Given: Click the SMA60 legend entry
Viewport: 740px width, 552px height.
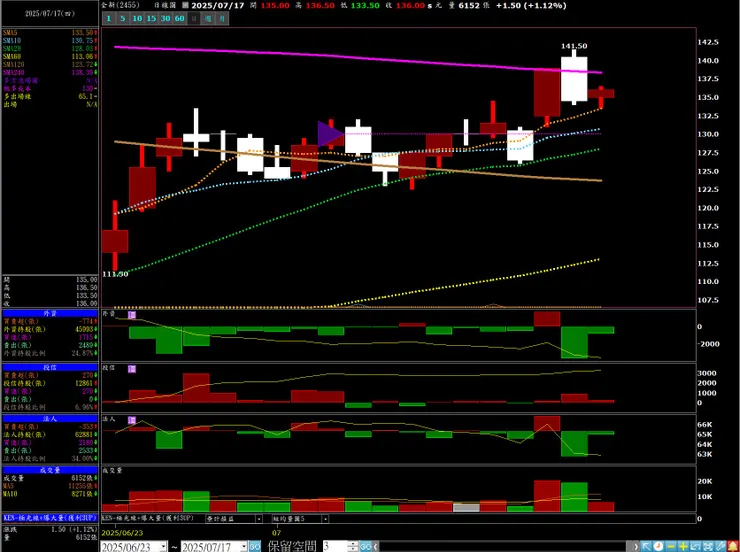Looking at the screenshot, I should (50, 57).
